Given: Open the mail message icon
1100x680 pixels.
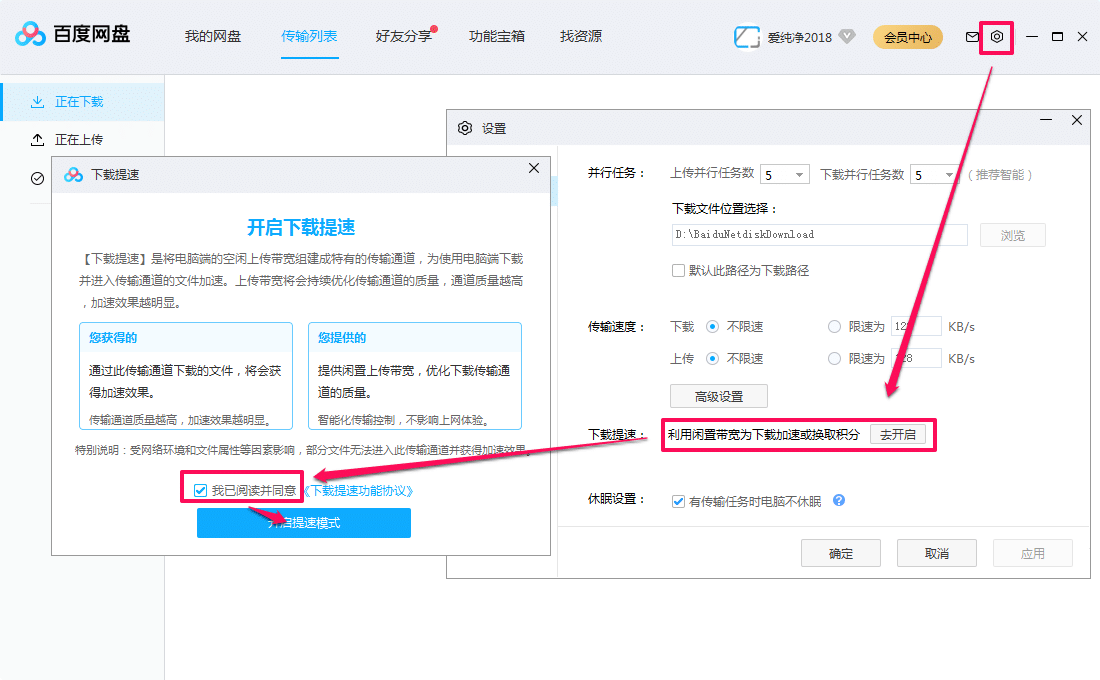Looking at the screenshot, I should pos(972,37).
